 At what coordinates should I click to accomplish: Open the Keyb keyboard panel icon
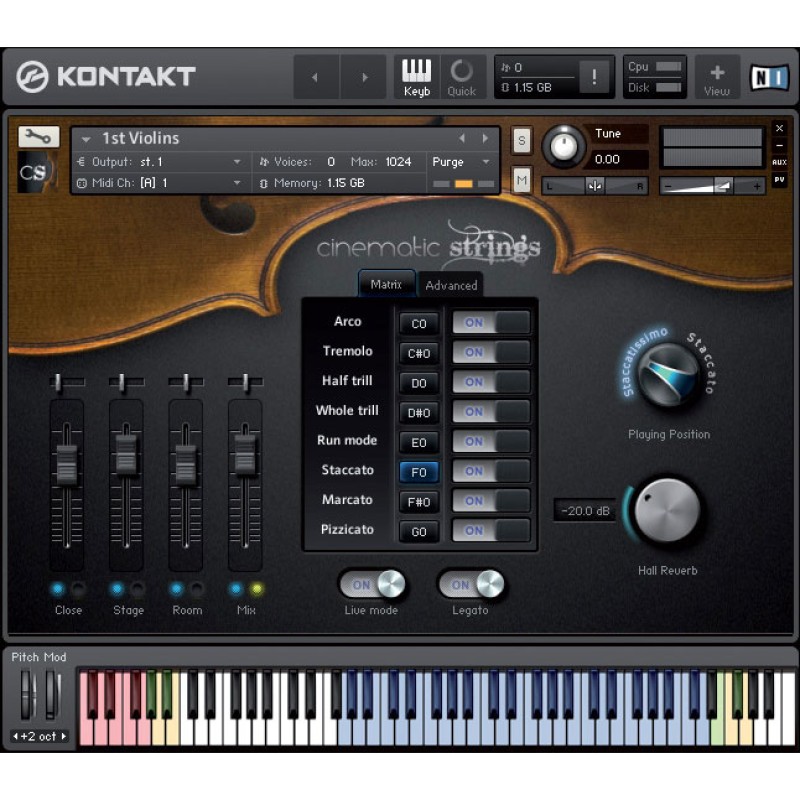click(417, 76)
